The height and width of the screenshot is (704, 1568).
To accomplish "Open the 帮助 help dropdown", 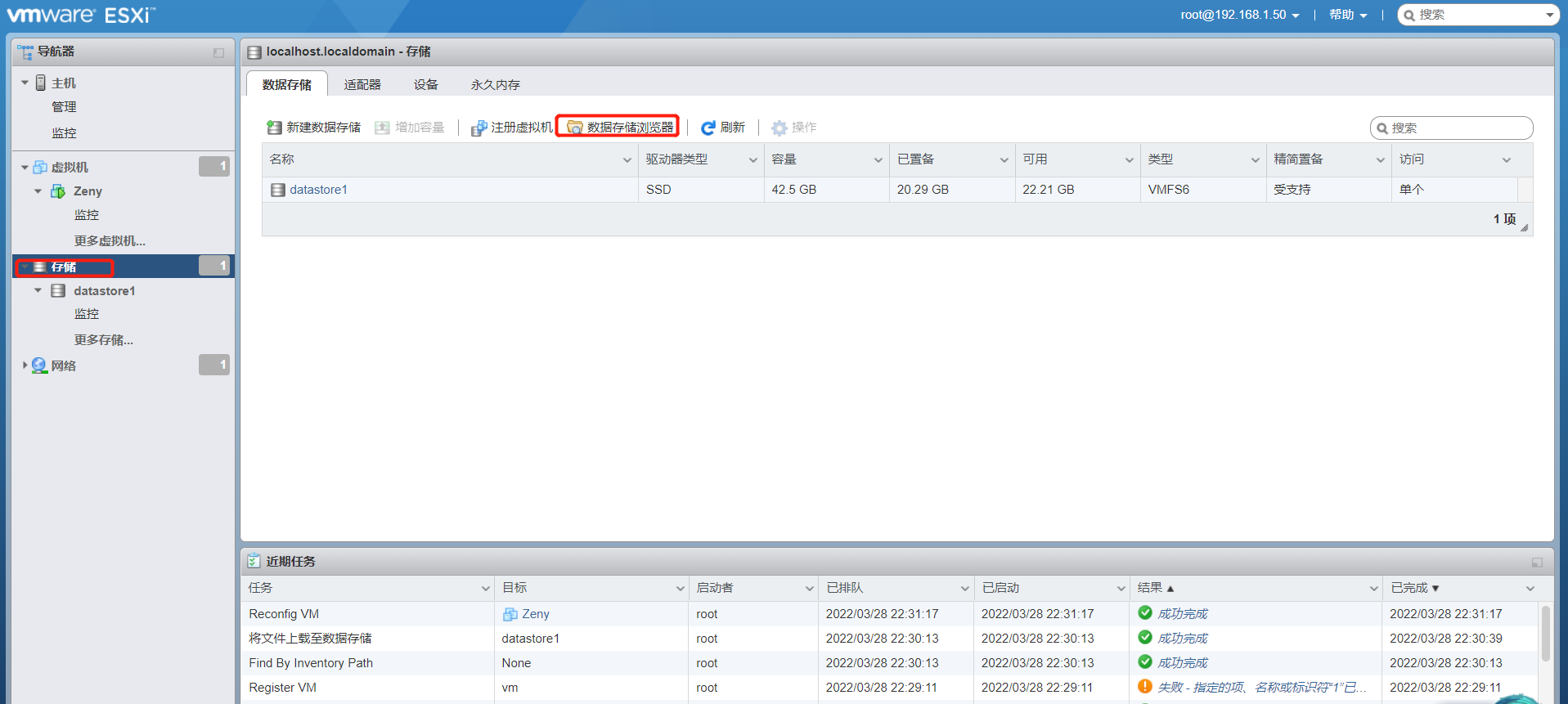I will point(1348,15).
